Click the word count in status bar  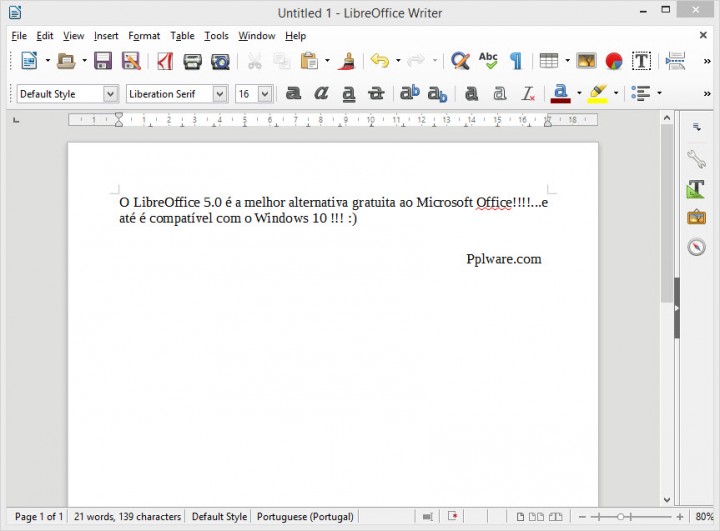click(x=127, y=517)
